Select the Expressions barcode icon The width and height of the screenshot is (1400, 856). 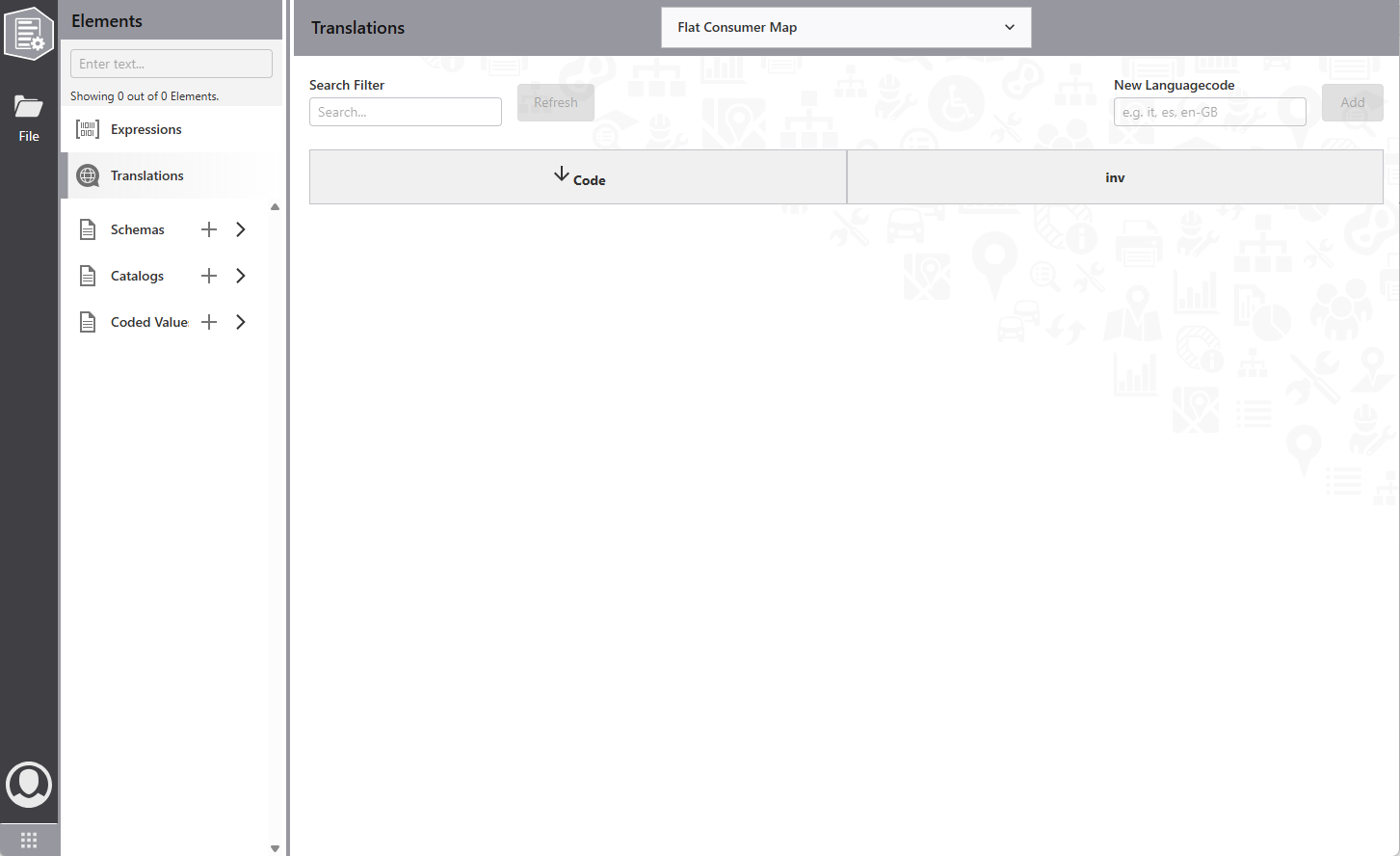coord(87,128)
